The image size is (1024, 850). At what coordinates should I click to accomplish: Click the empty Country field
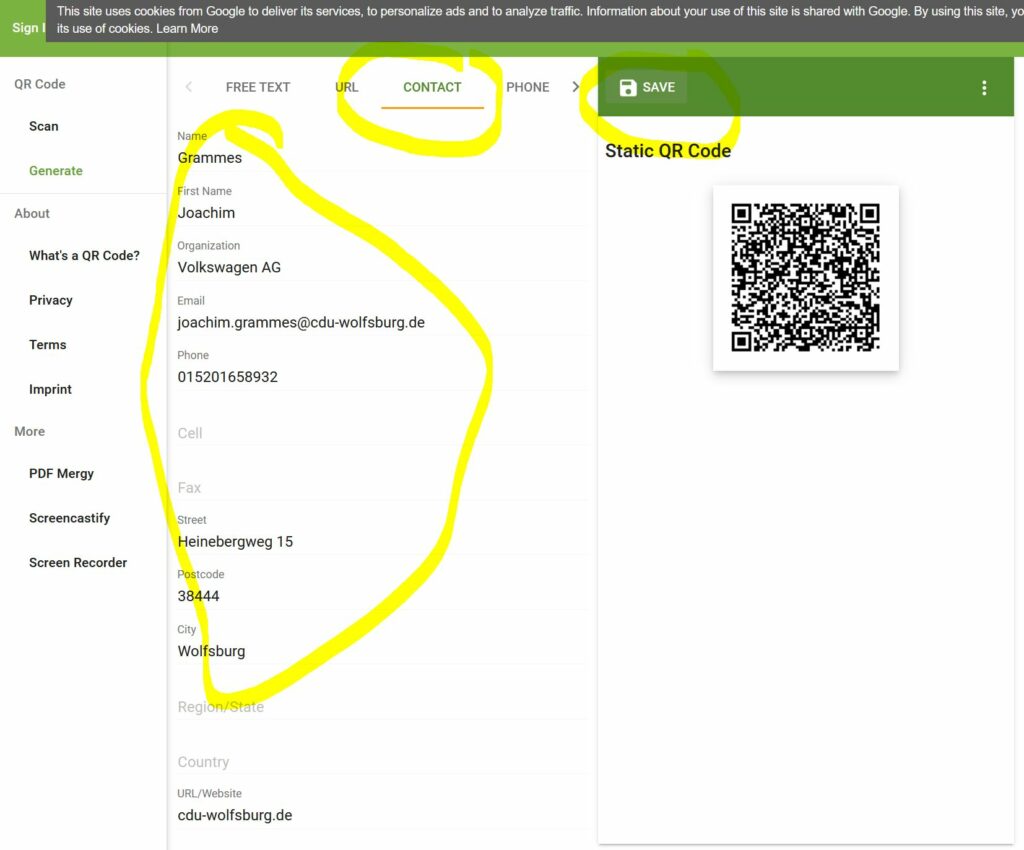(382, 762)
